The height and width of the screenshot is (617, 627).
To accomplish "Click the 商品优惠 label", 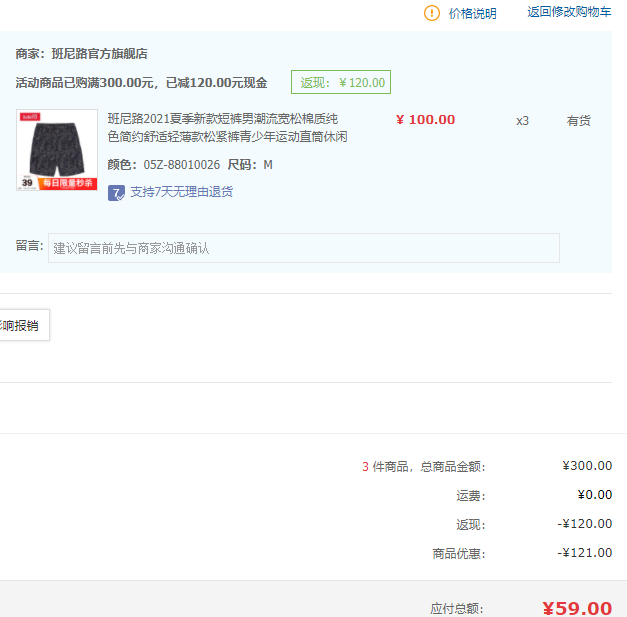I will (x=459, y=554).
